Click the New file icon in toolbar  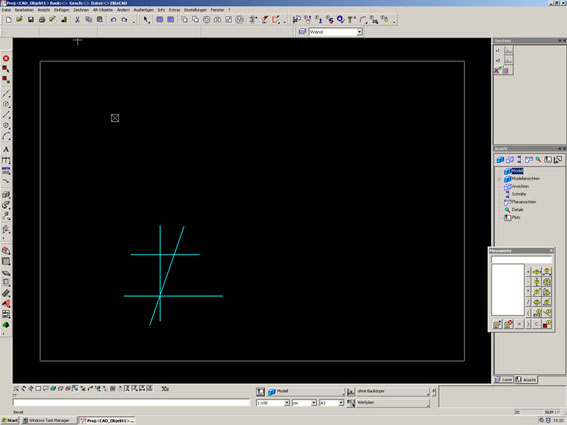(9, 20)
